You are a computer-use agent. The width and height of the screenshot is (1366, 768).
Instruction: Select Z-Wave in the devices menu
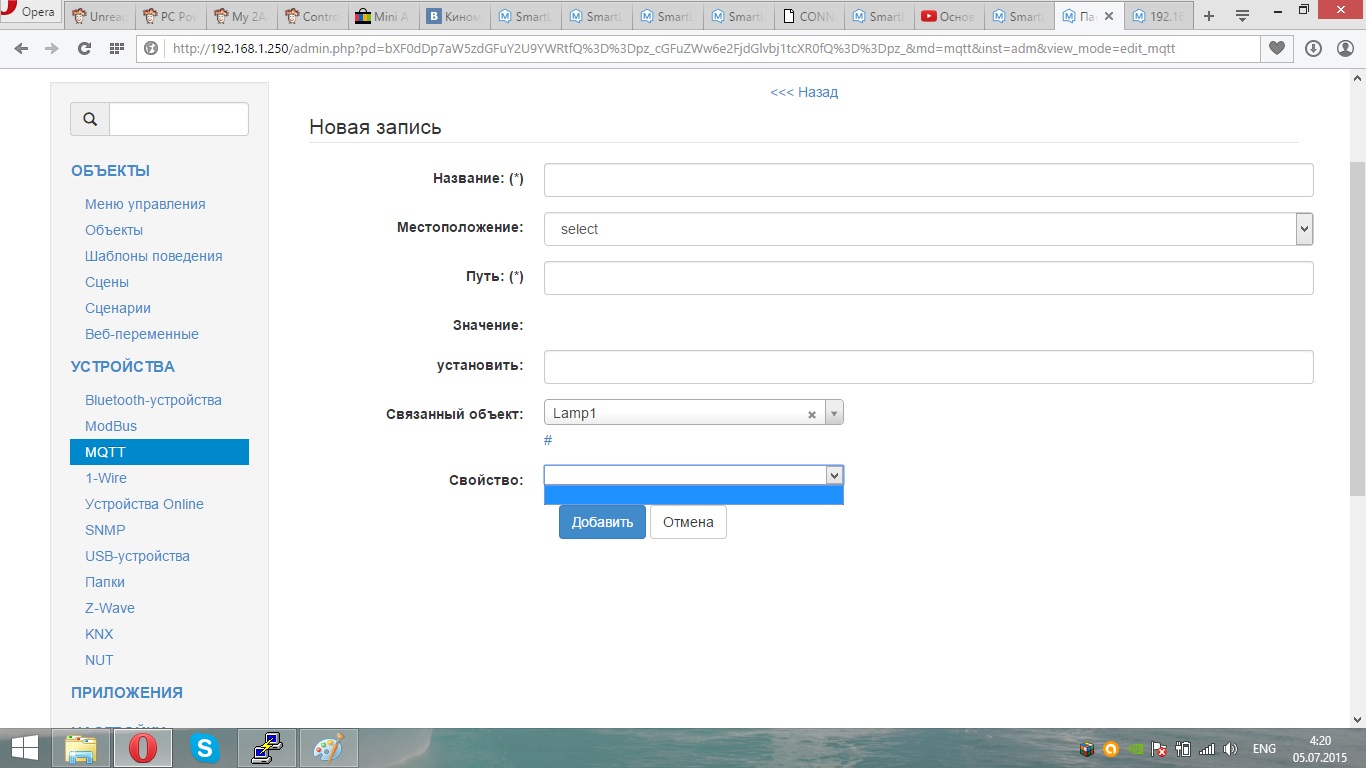(110, 608)
